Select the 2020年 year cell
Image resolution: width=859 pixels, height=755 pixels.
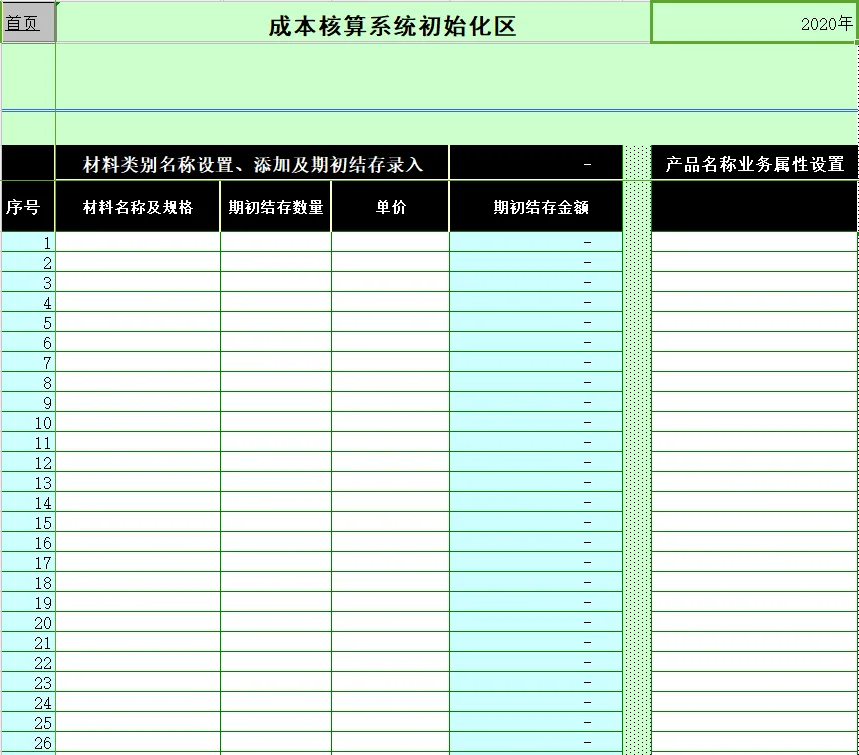click(x=754, y=23)
